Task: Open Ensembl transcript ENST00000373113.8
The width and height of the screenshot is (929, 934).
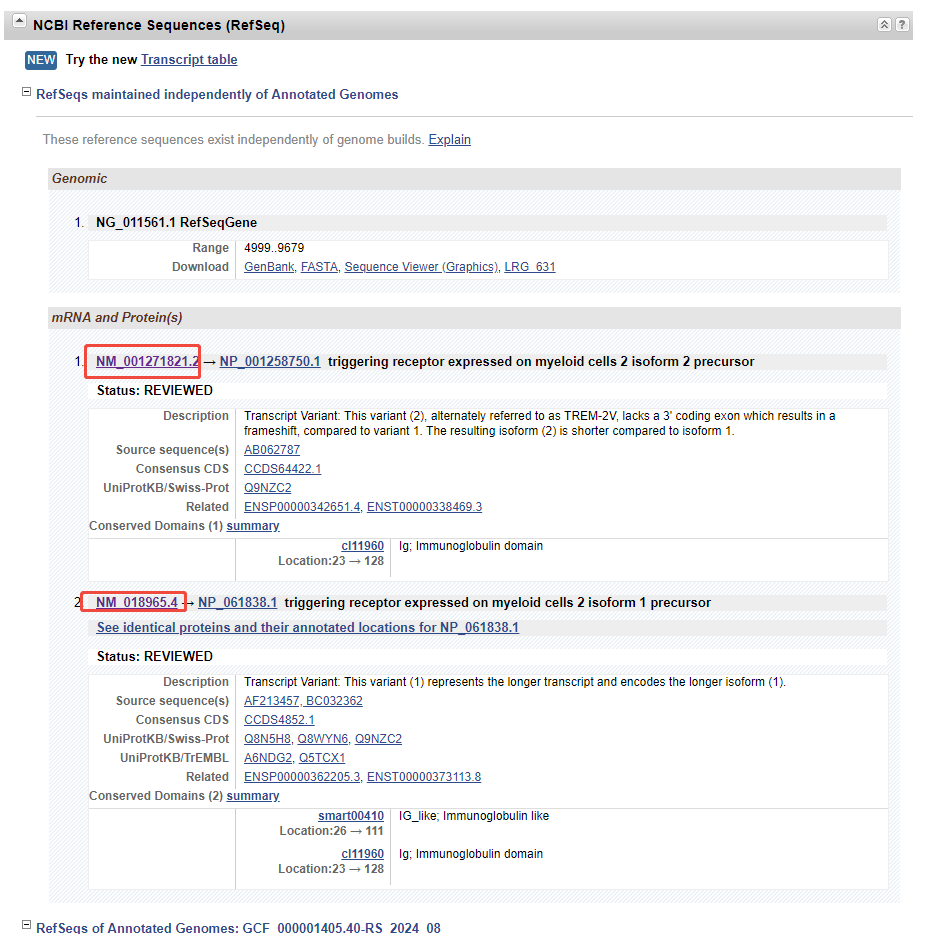Action: coord(423,777)
